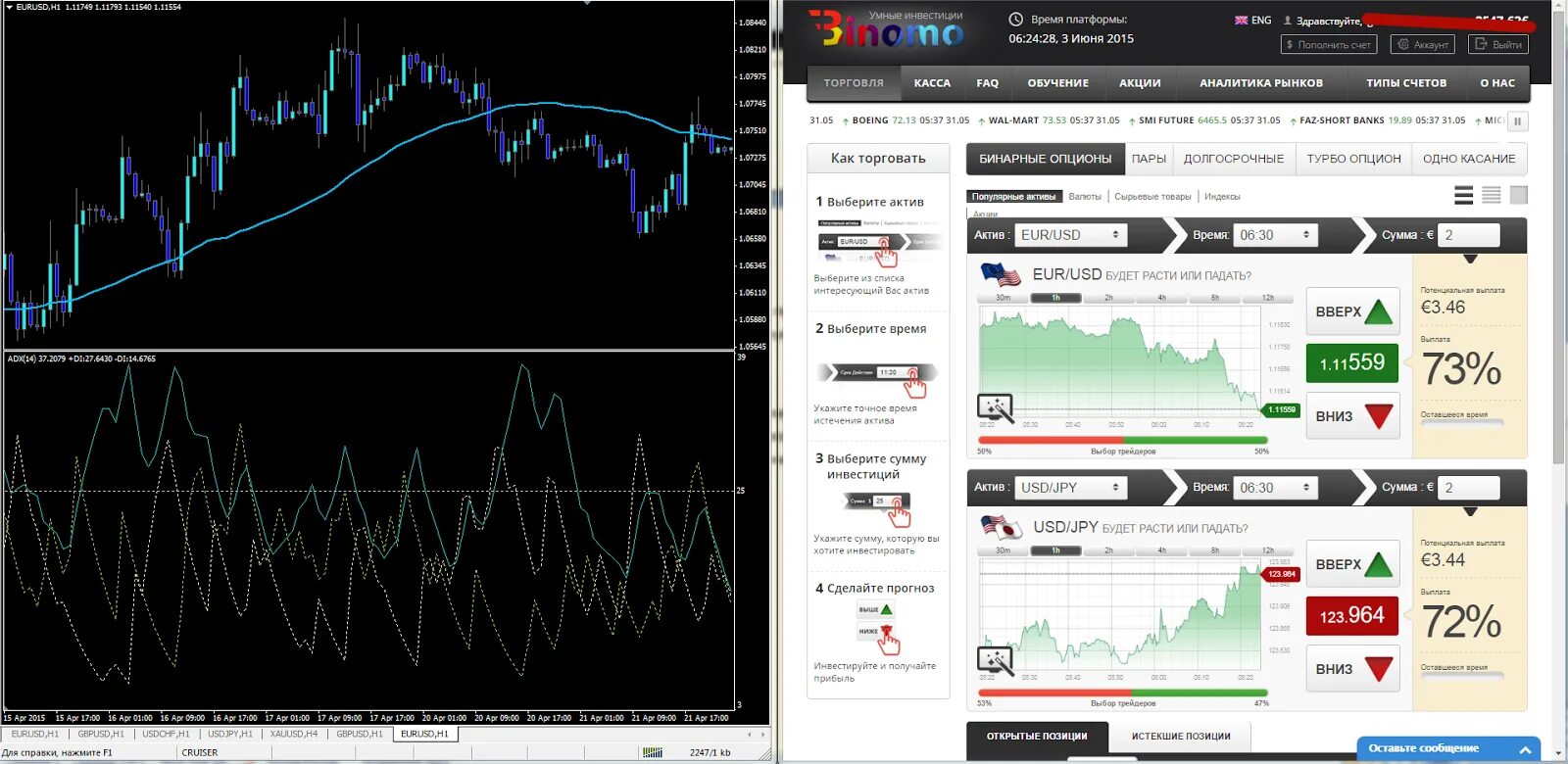
Task: Pause the stock ticker
Action: coord(1517,121)
